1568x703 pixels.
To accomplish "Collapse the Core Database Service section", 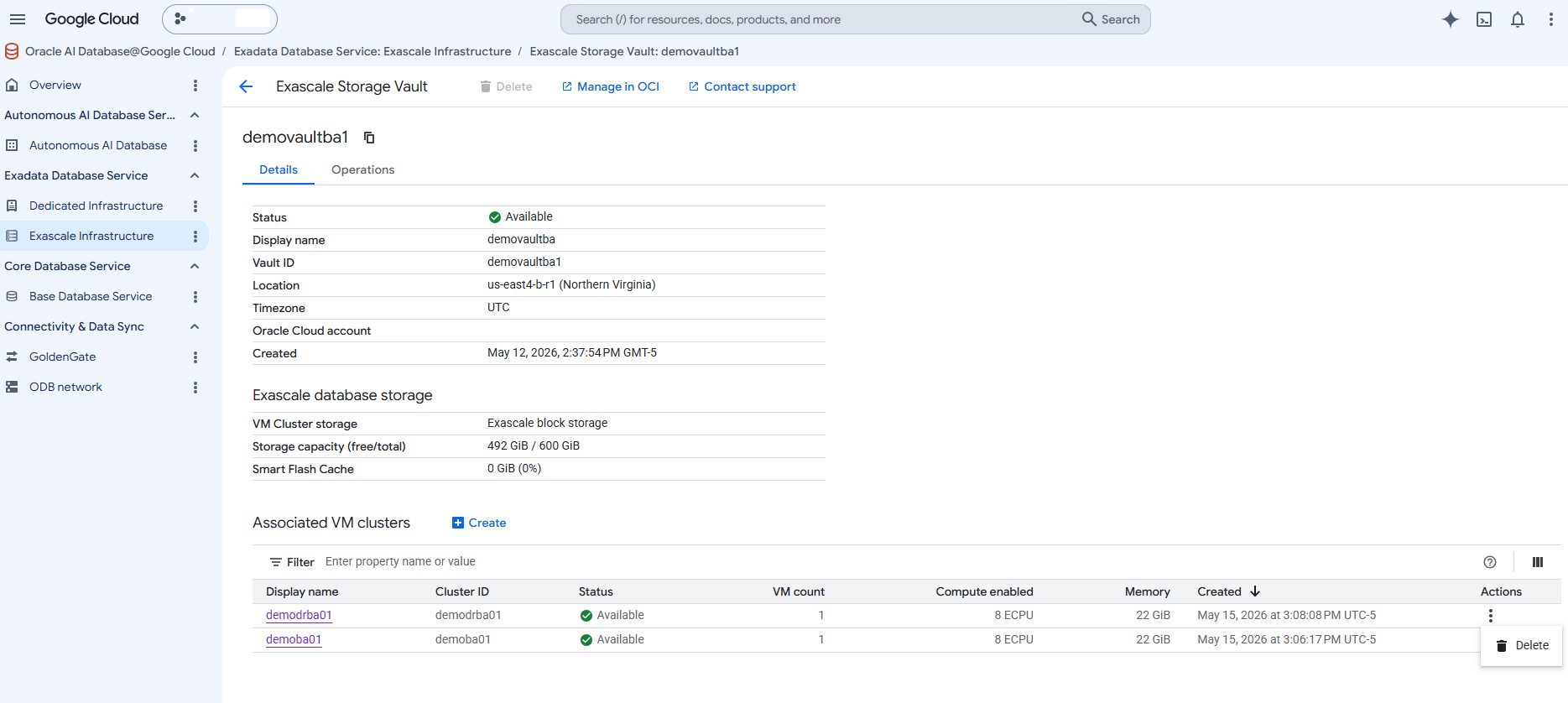I will click(195, 266).
